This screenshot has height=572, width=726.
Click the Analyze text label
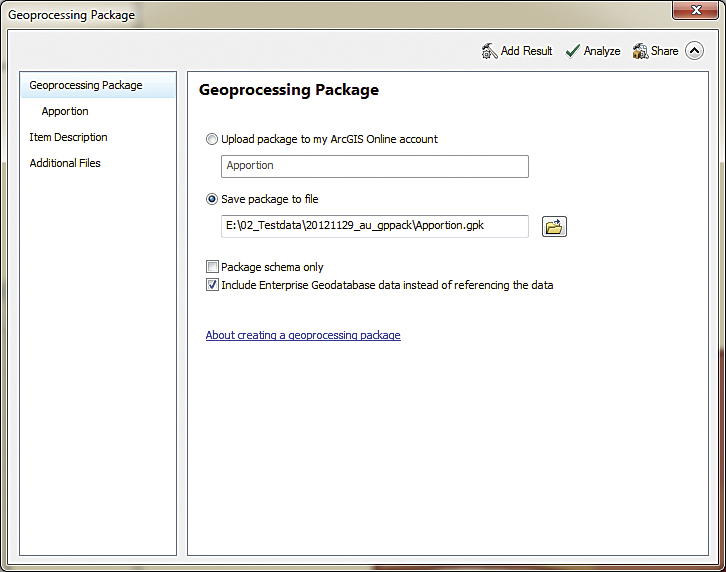(602, 51)
